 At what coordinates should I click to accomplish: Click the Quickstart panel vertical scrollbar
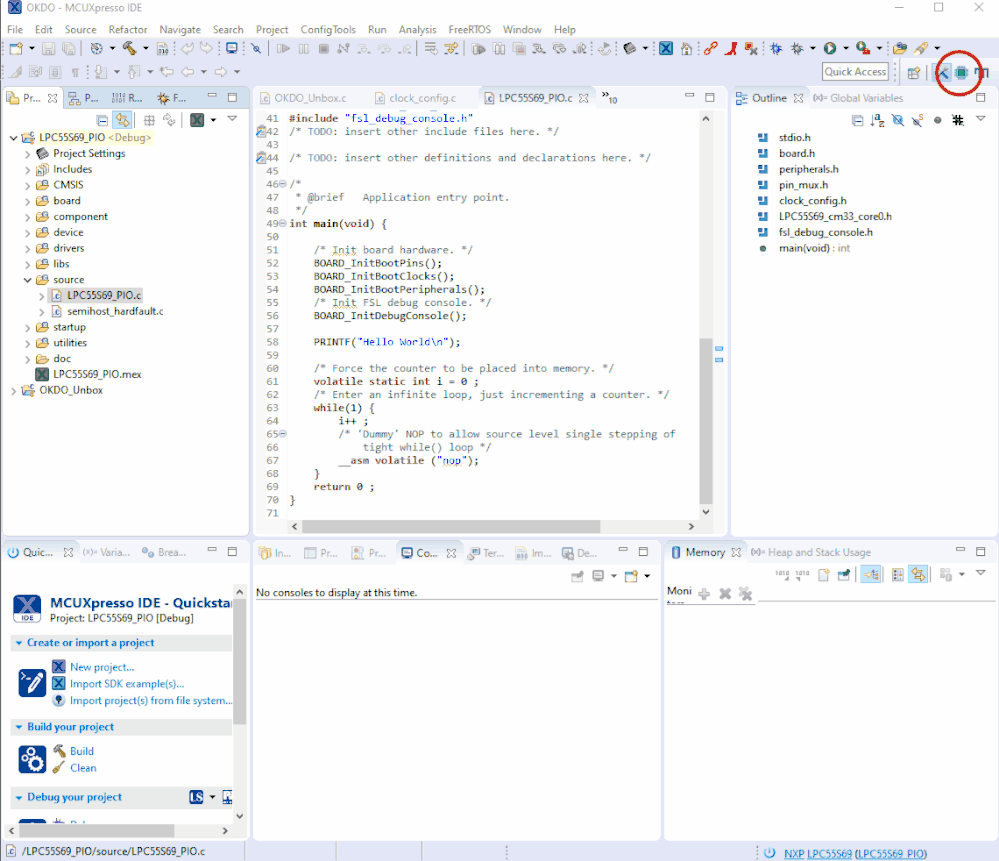click(240, 661)
